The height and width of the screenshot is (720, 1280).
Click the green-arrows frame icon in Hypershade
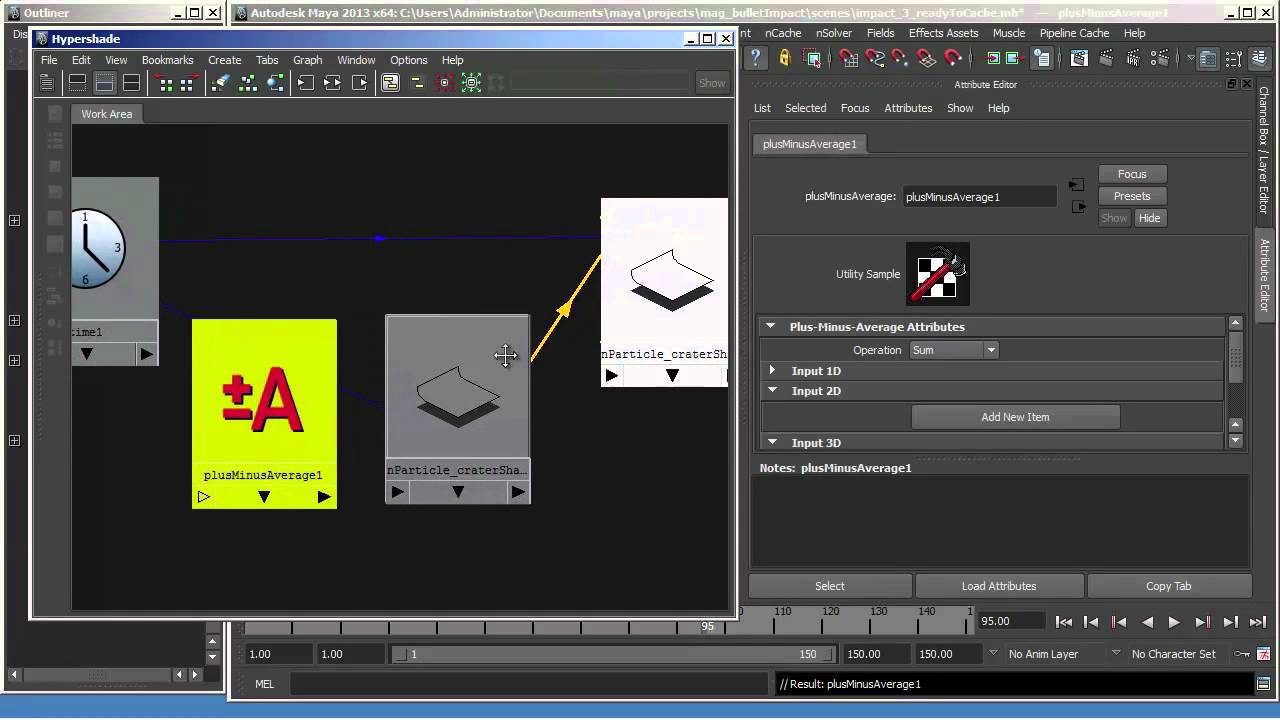pos(471,83)
